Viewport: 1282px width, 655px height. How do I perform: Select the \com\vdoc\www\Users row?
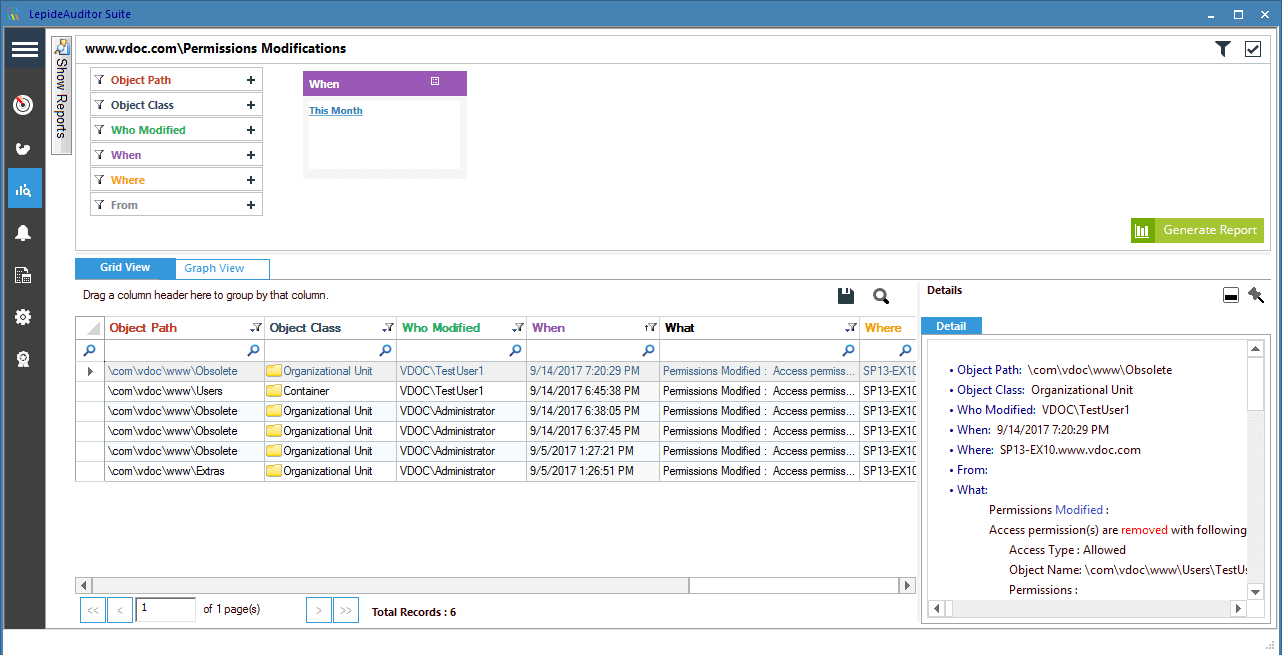tap(496, 391)
